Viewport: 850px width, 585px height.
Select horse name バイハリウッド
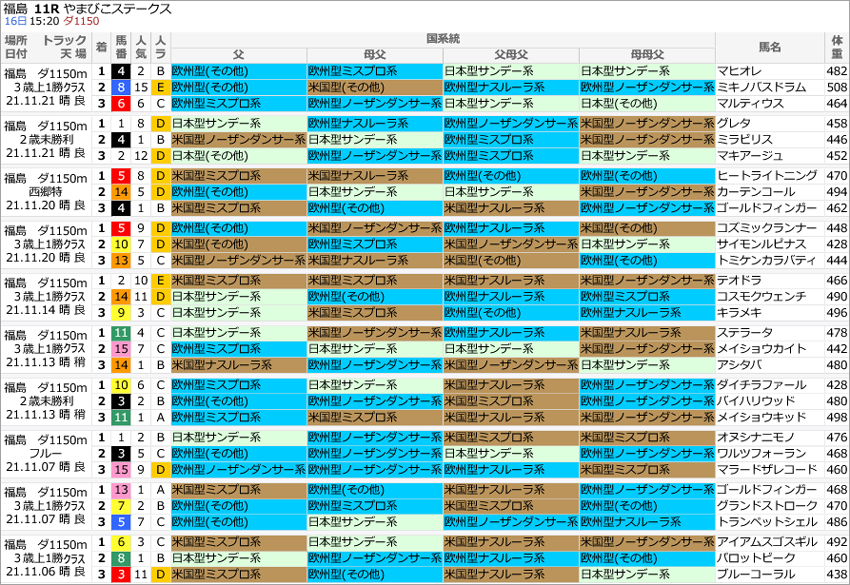(x=756, y=402)
